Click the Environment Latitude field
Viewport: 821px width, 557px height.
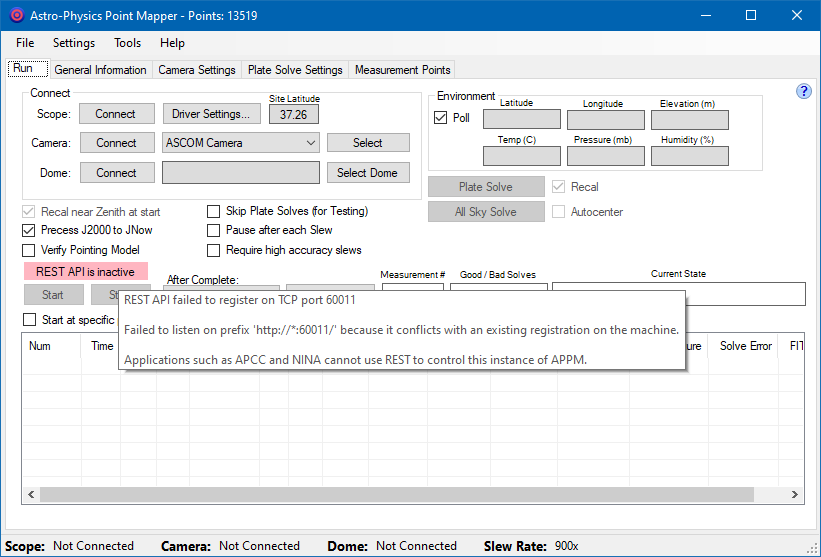(x=522, y=119)
